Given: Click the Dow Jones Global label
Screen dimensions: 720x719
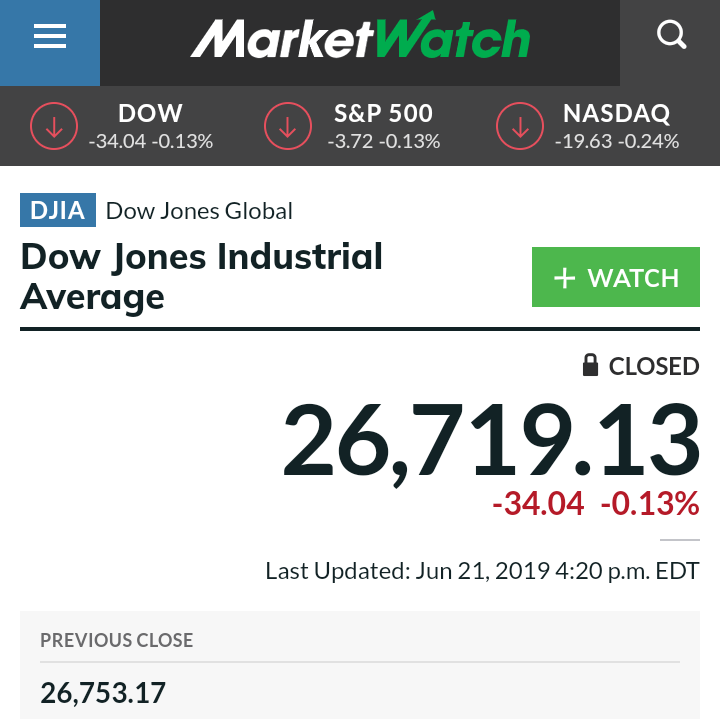Looking at the screenshot, I should click(x=199, y=211).
